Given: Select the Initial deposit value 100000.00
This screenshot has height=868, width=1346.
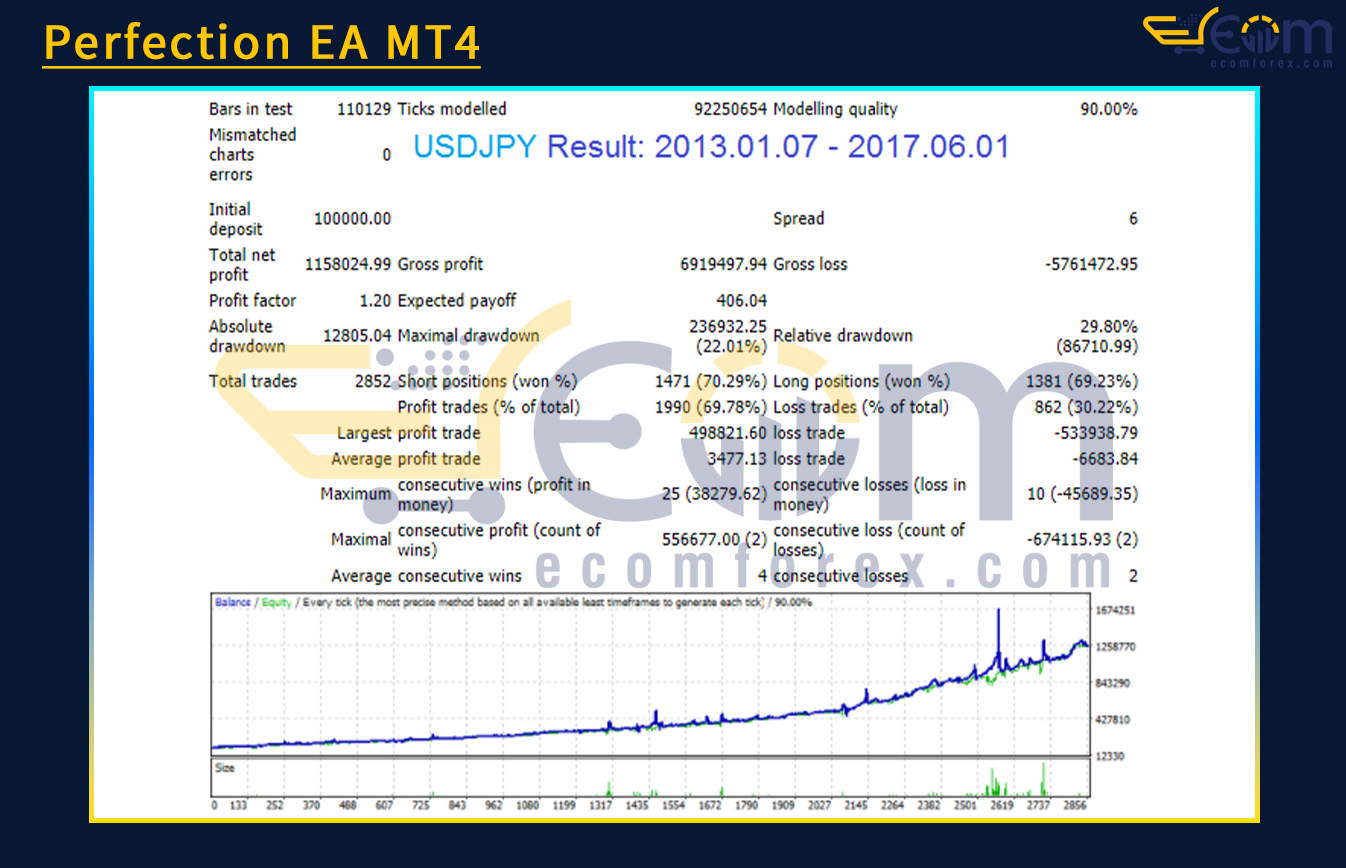Looking at the screenshot, I should tap(352, 219).
